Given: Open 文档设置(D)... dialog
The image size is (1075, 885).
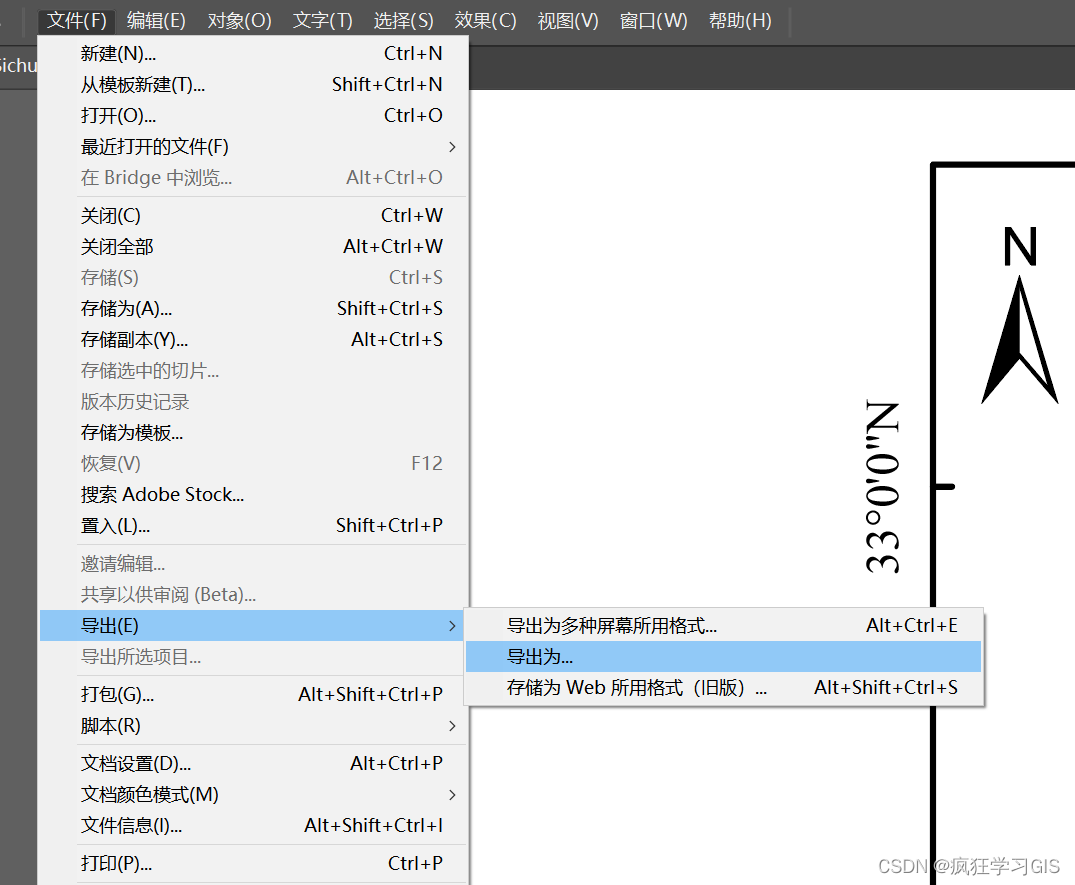Looking at the screenshot, I should tap(136, 764).
